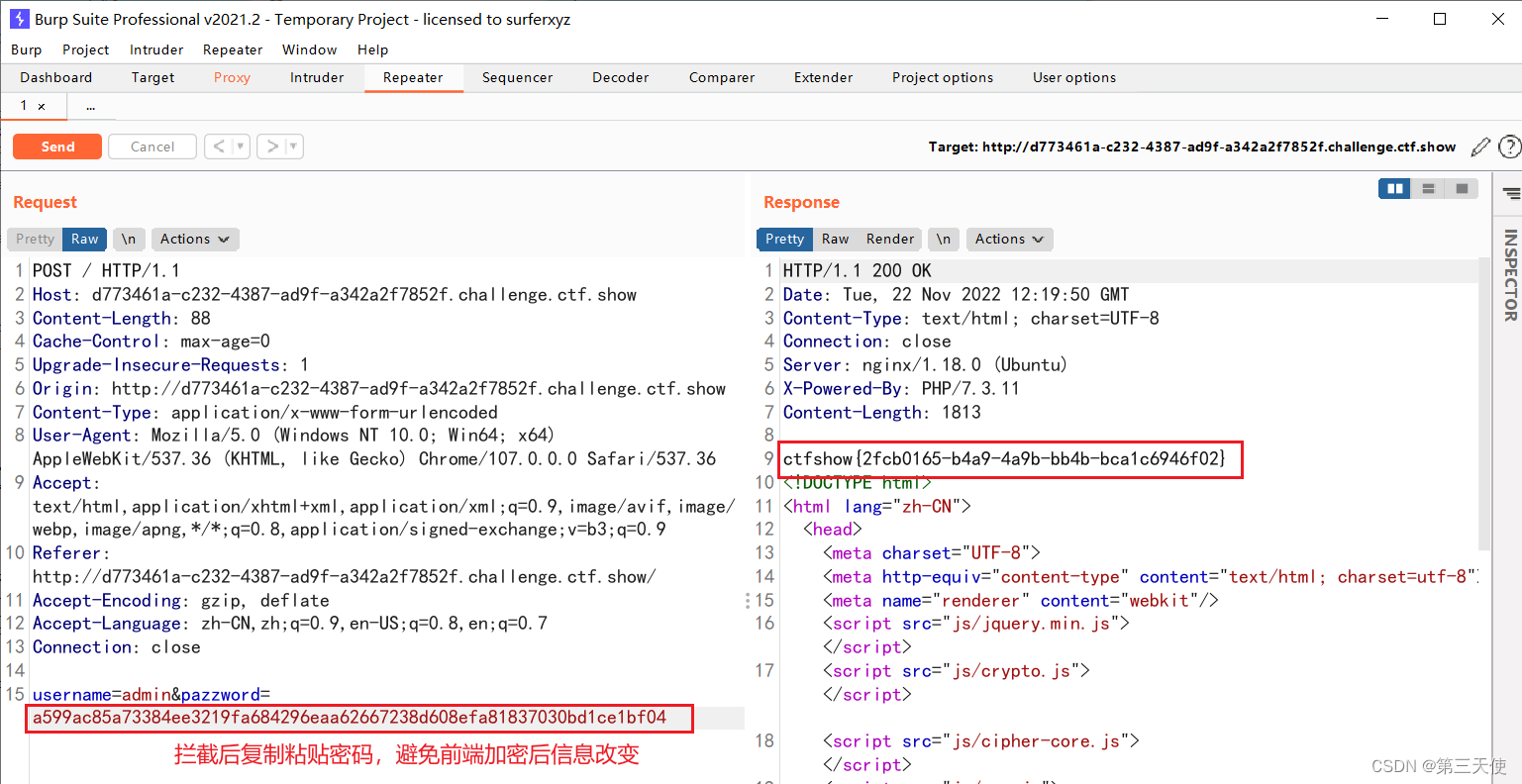This screenshot has height=784, width=1522.
Task: Open the Intruder menu
Action: point(156,49)
